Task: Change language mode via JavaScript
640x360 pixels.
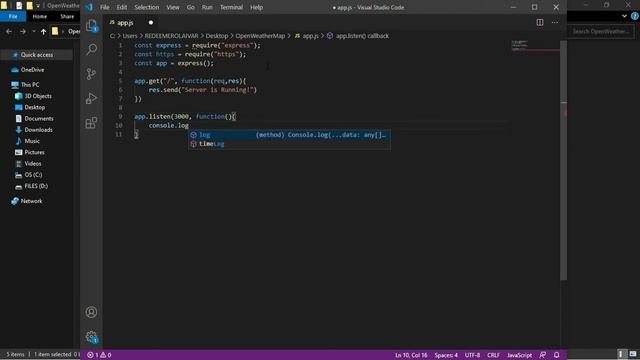Action: point(519,355)
